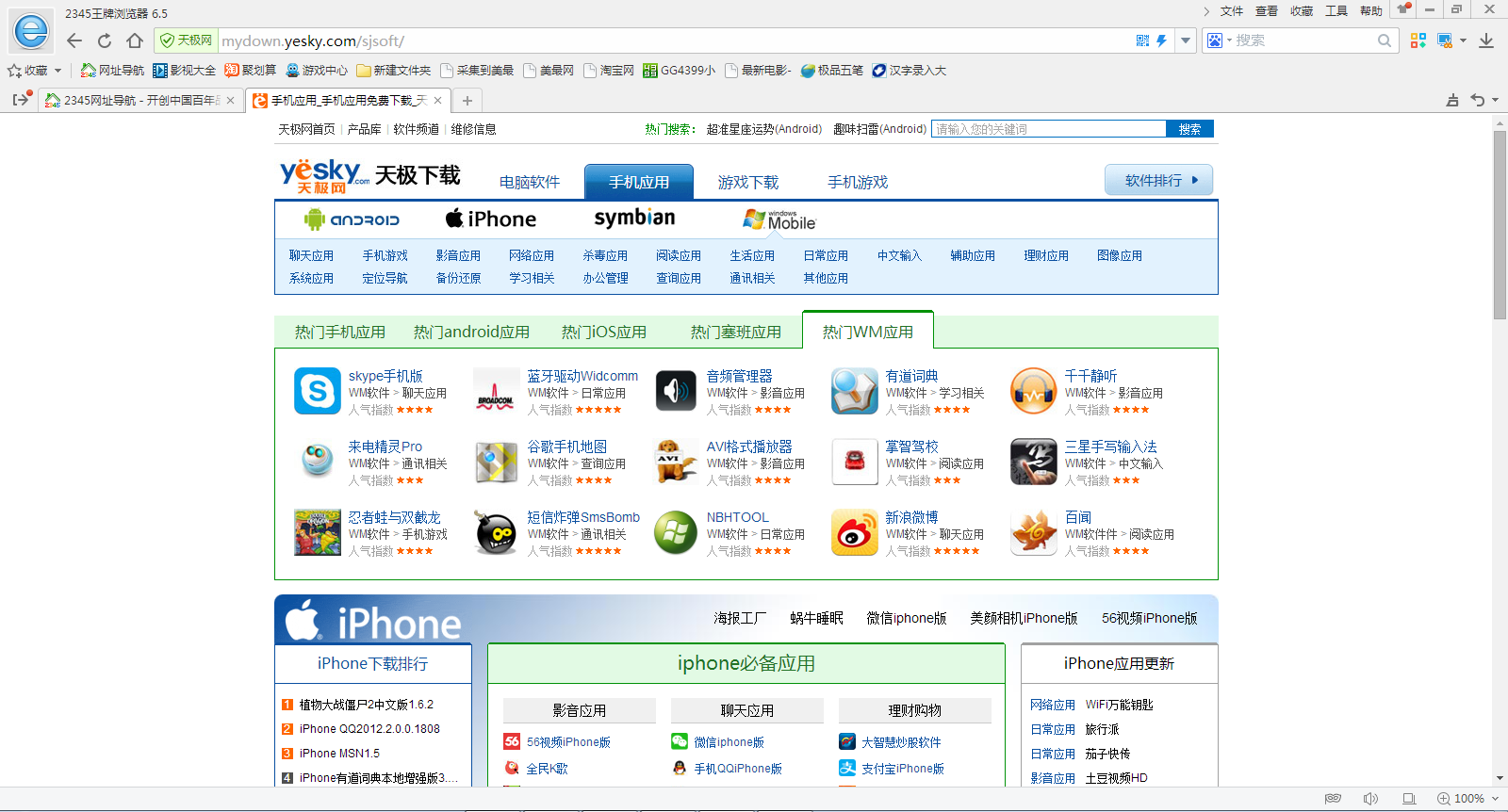Select the 热门android应用 tab

coord(471,332)
